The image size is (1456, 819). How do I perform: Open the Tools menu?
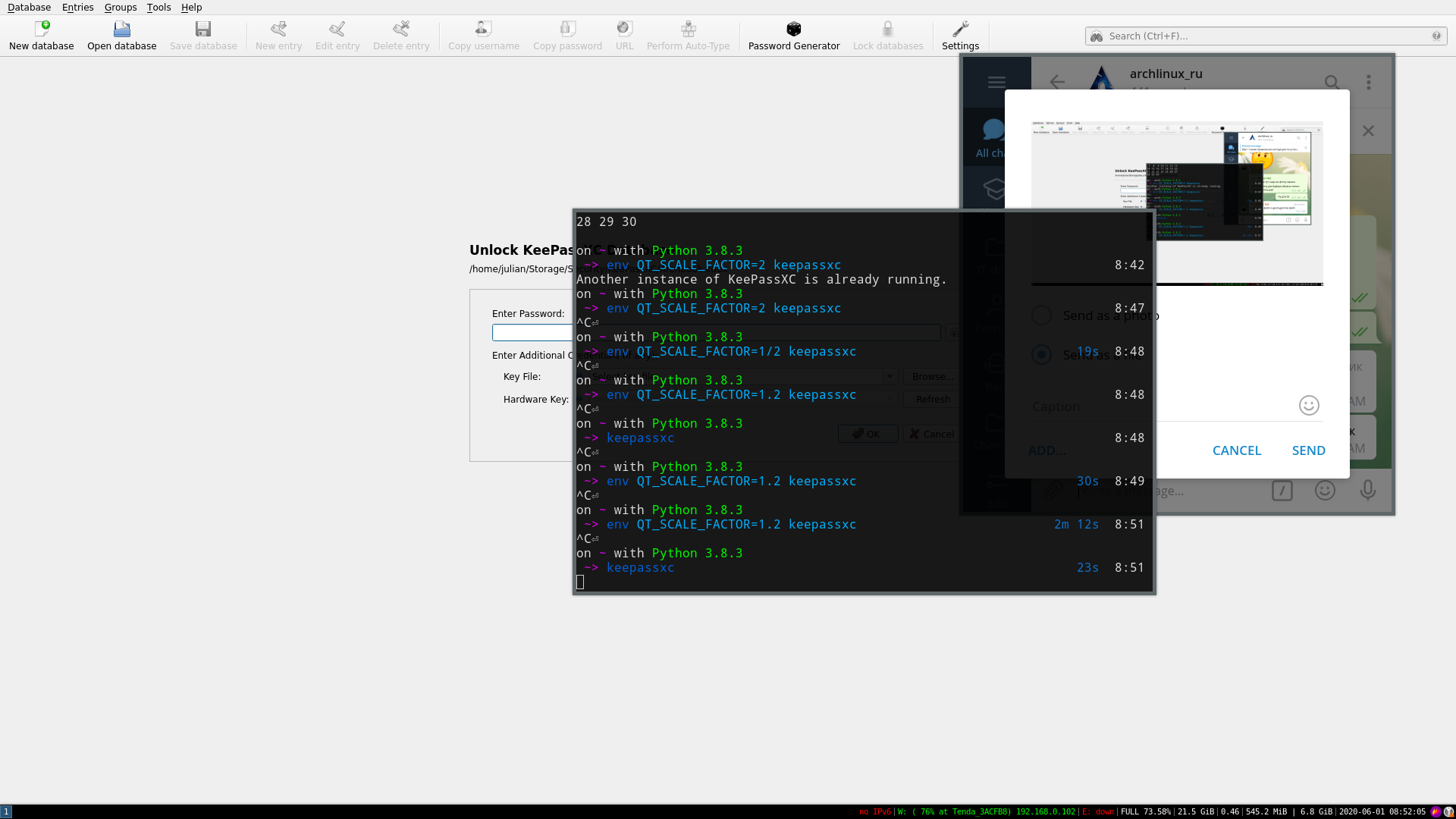(158, 7)
